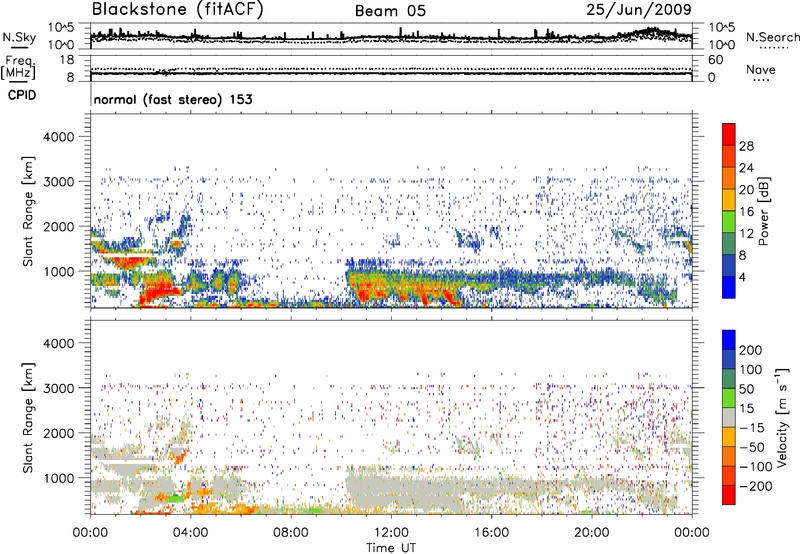Click the 'N.Sky' legend label
Viewport: 800px width, 554px height.
click(19, 37)
